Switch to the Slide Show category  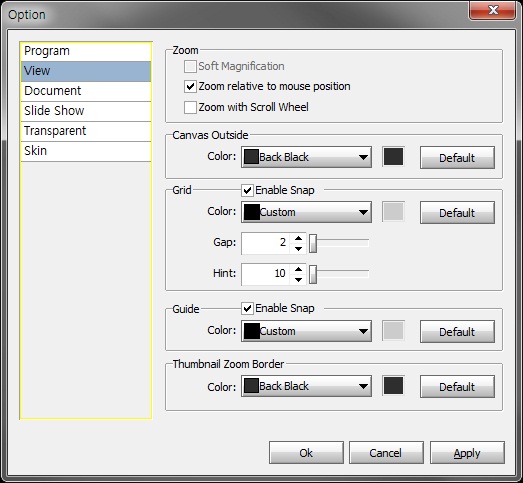tap(86, 111)
